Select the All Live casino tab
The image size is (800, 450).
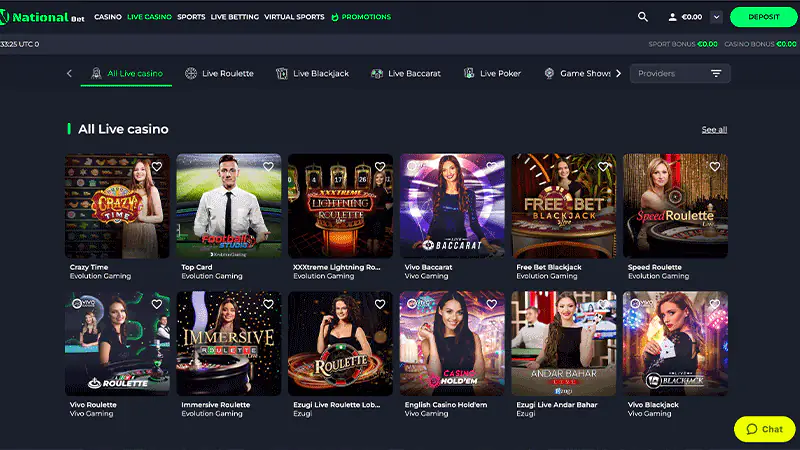pos(127,73)
